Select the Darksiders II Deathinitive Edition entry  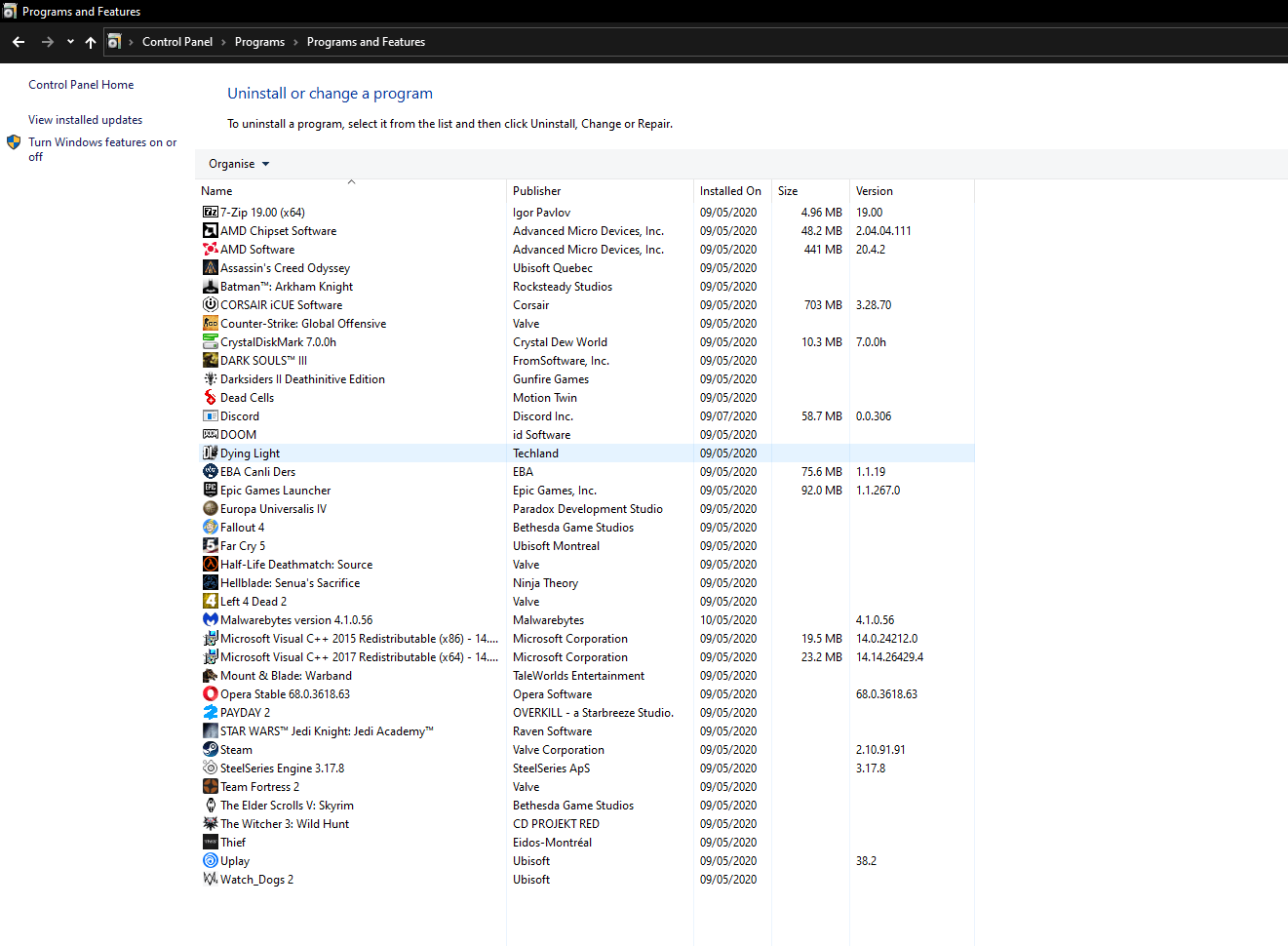point(302,379)
